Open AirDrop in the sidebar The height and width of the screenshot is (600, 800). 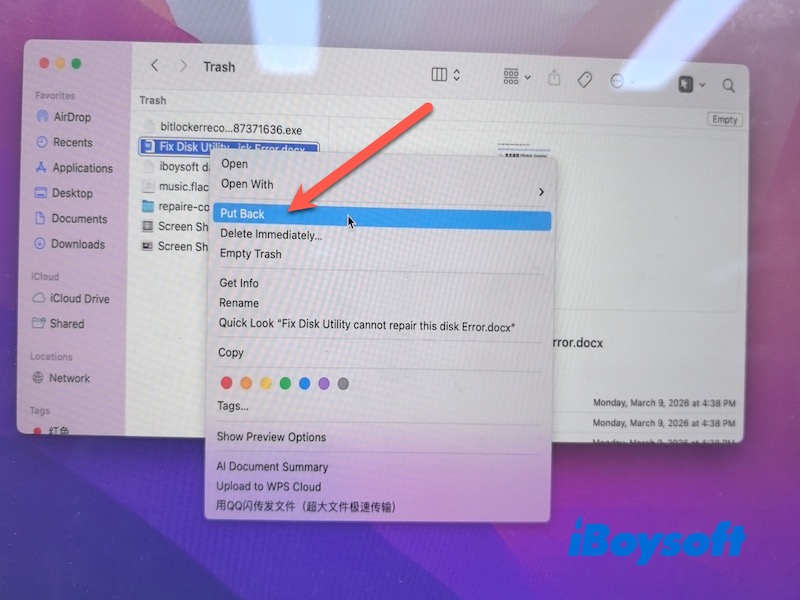[72, 117]
